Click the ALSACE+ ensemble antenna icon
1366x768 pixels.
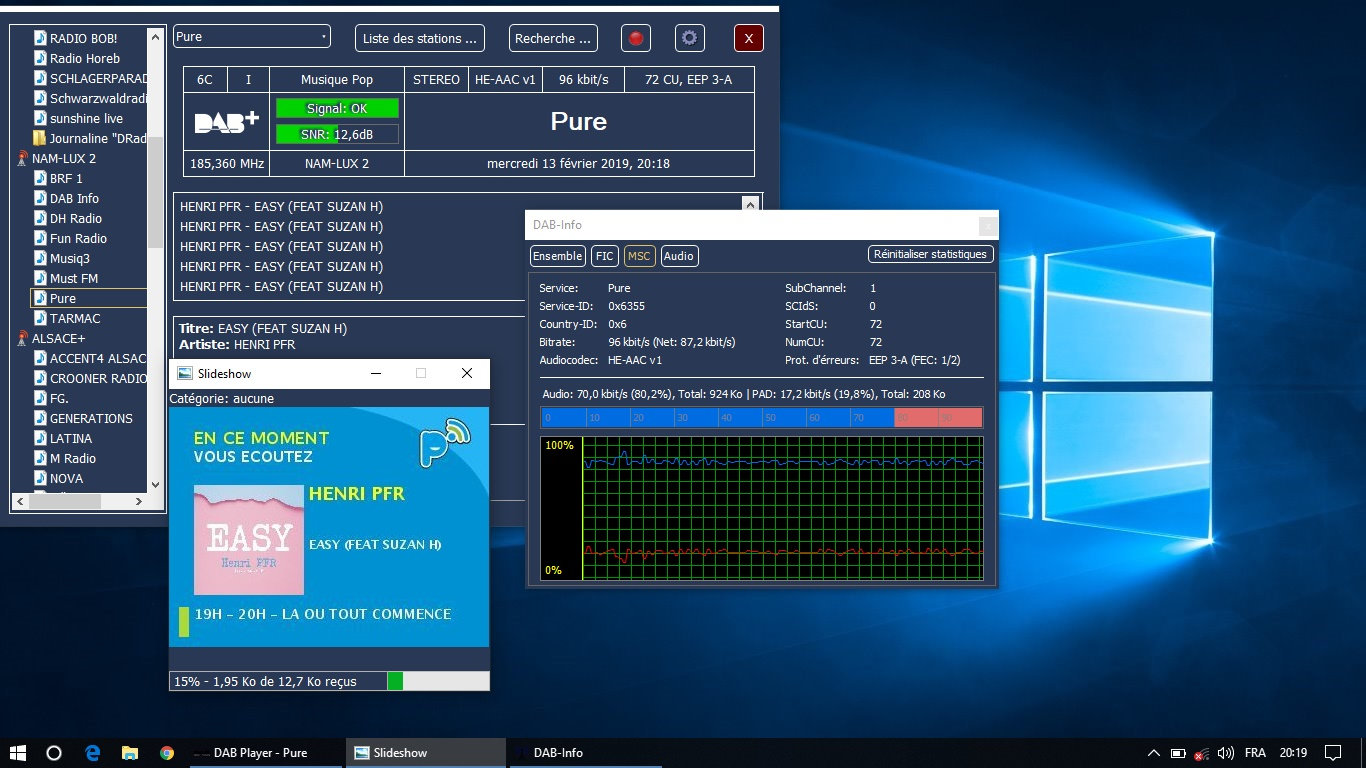22,339
